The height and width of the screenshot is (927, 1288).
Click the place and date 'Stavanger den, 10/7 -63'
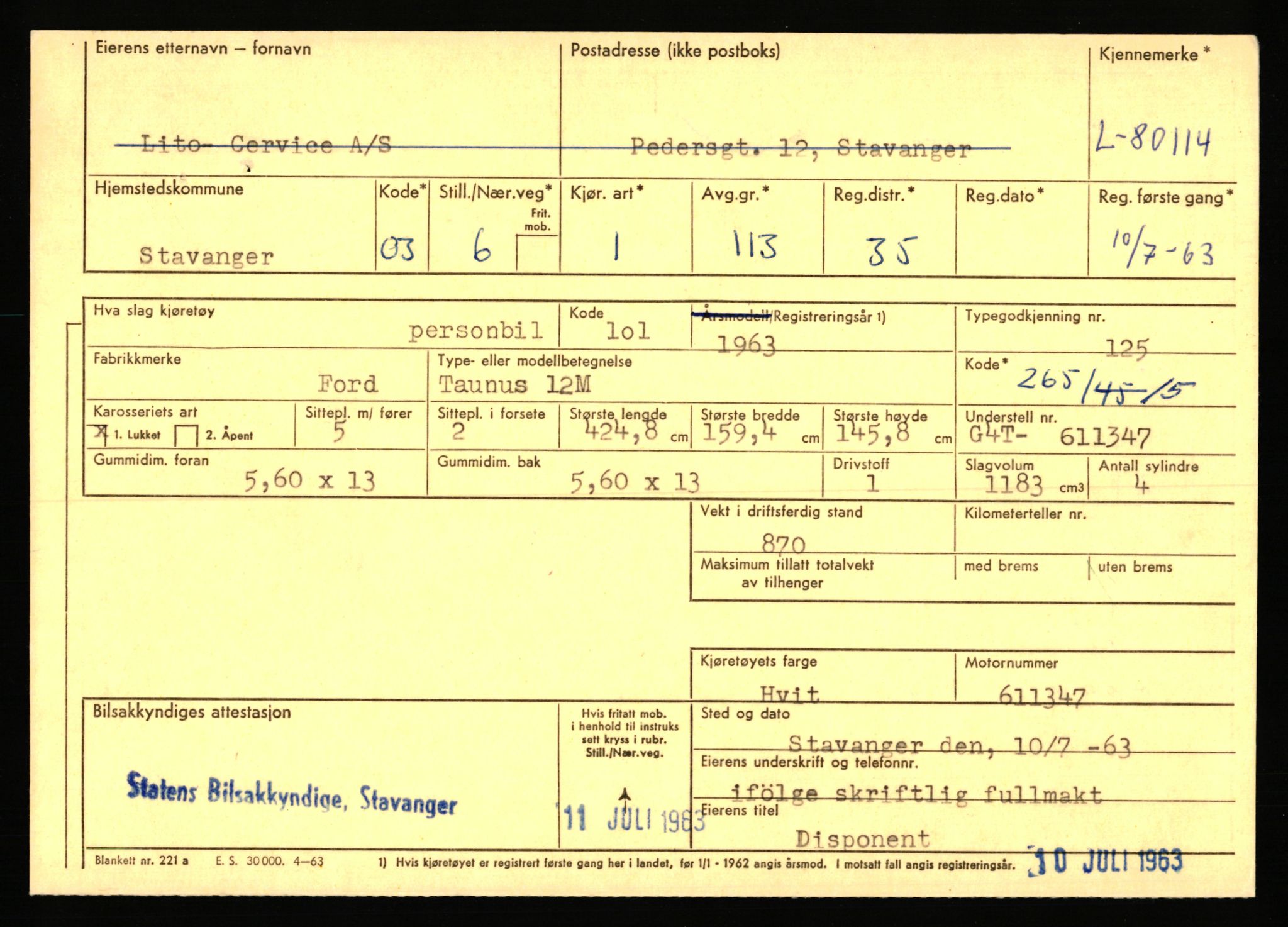(959, 747)
